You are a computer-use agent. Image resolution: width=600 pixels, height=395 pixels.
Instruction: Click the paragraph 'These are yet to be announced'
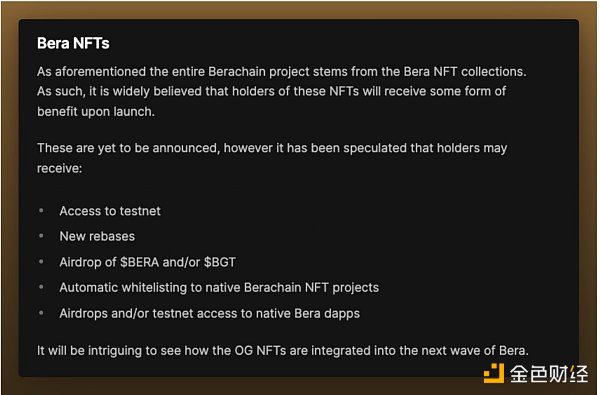click(272, 158)
